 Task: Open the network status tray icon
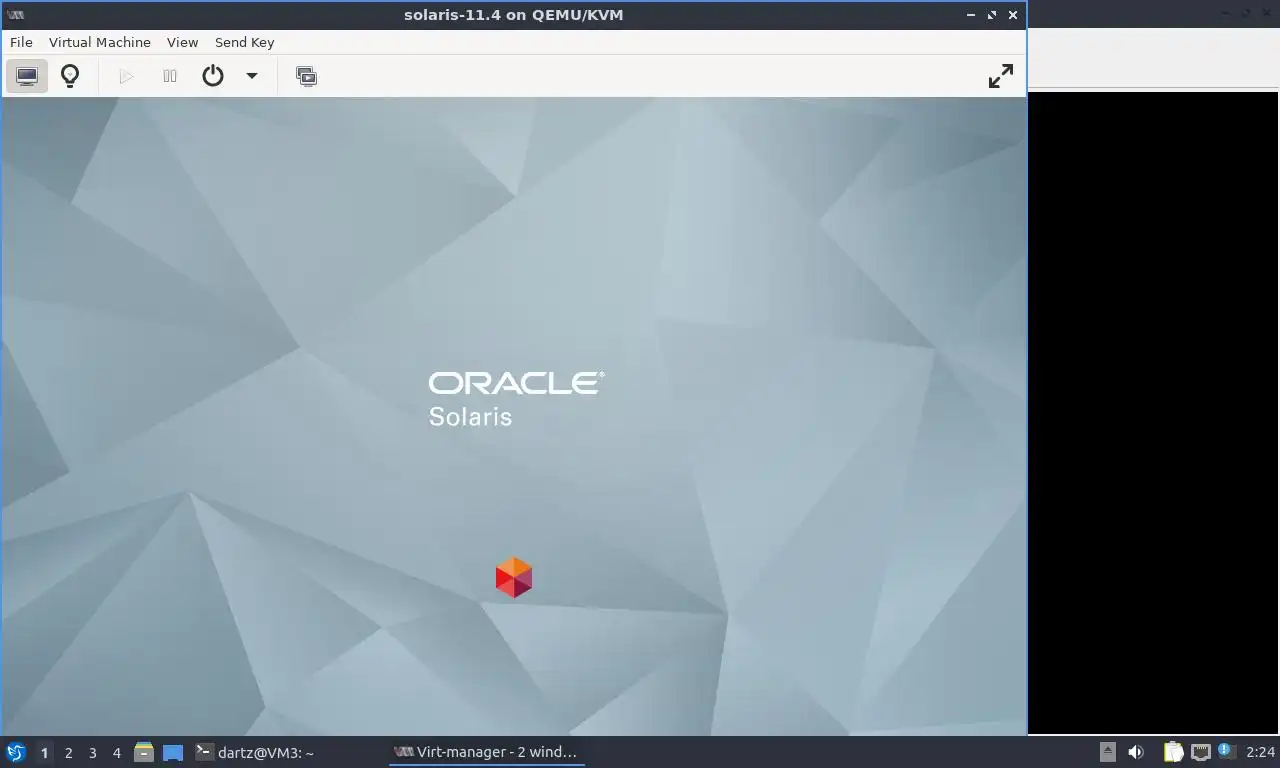(1201, 752)
